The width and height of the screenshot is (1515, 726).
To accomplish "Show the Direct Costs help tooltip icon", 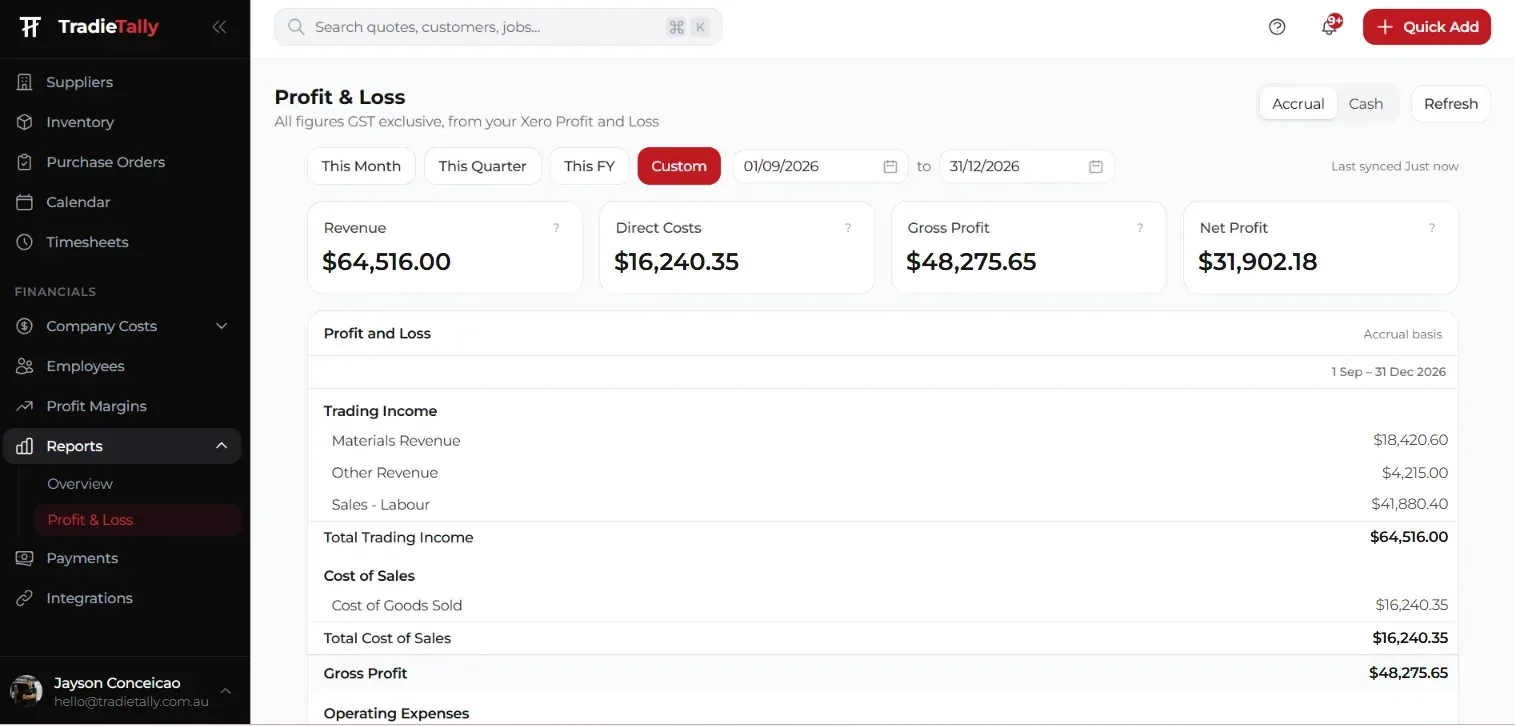I will tap(848, 228).
